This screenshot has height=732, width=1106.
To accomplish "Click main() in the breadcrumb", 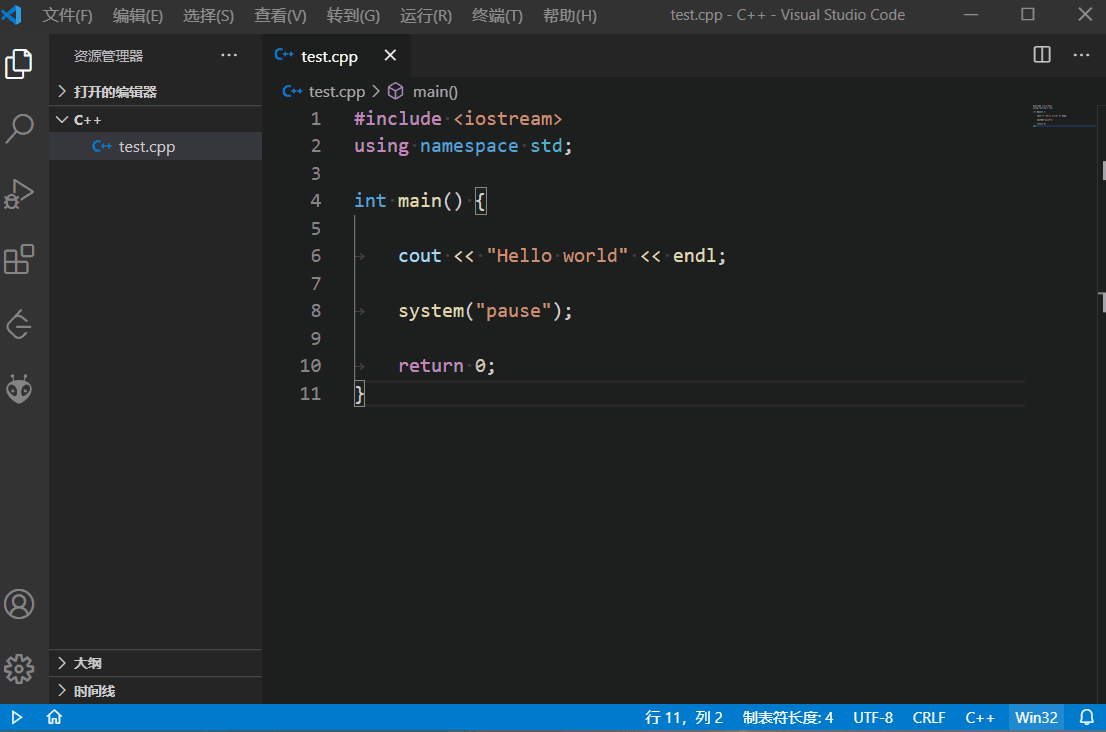I will (435, 92).
